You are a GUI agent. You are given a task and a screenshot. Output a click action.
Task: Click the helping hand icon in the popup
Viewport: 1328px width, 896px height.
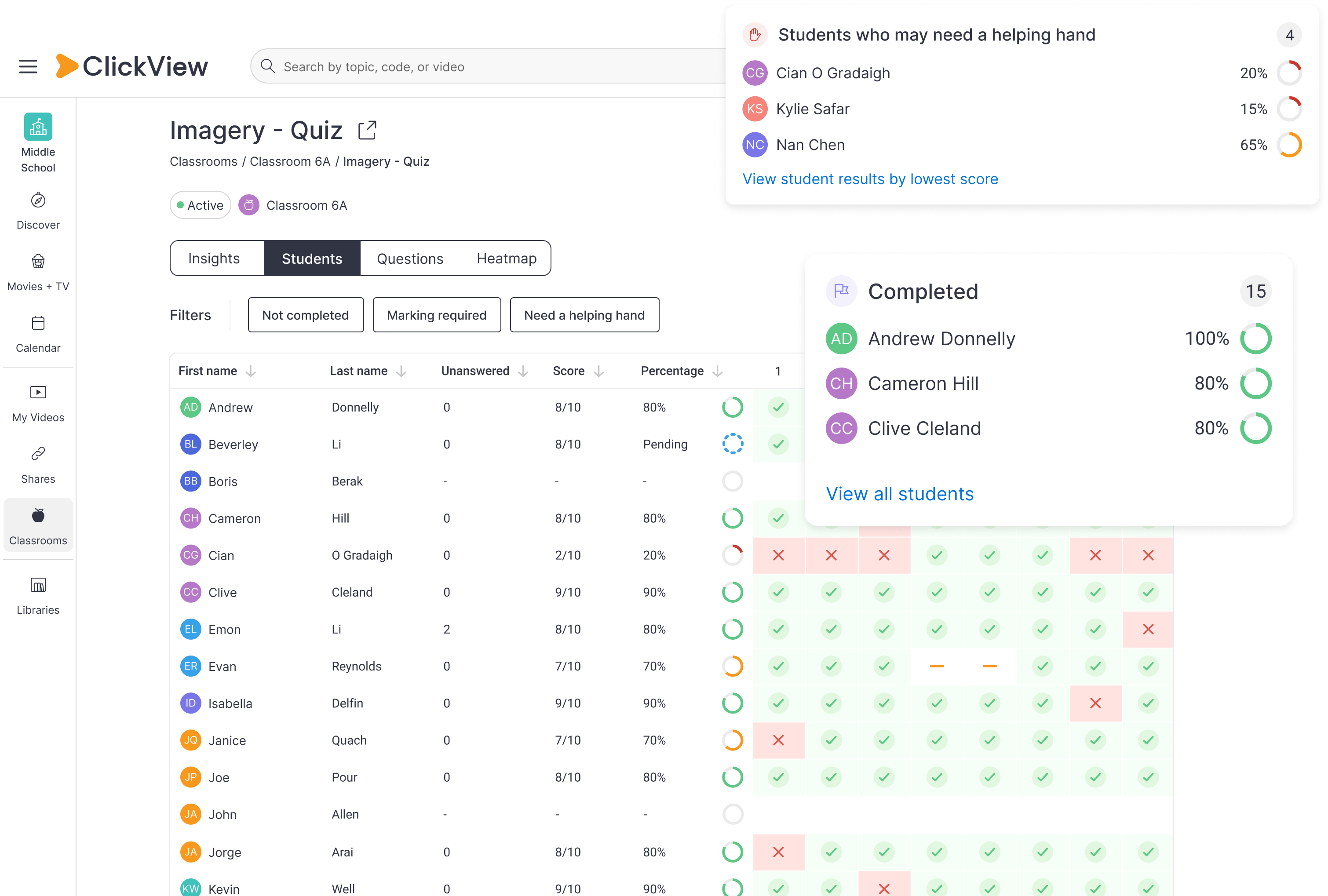click(x=754, y=35)
